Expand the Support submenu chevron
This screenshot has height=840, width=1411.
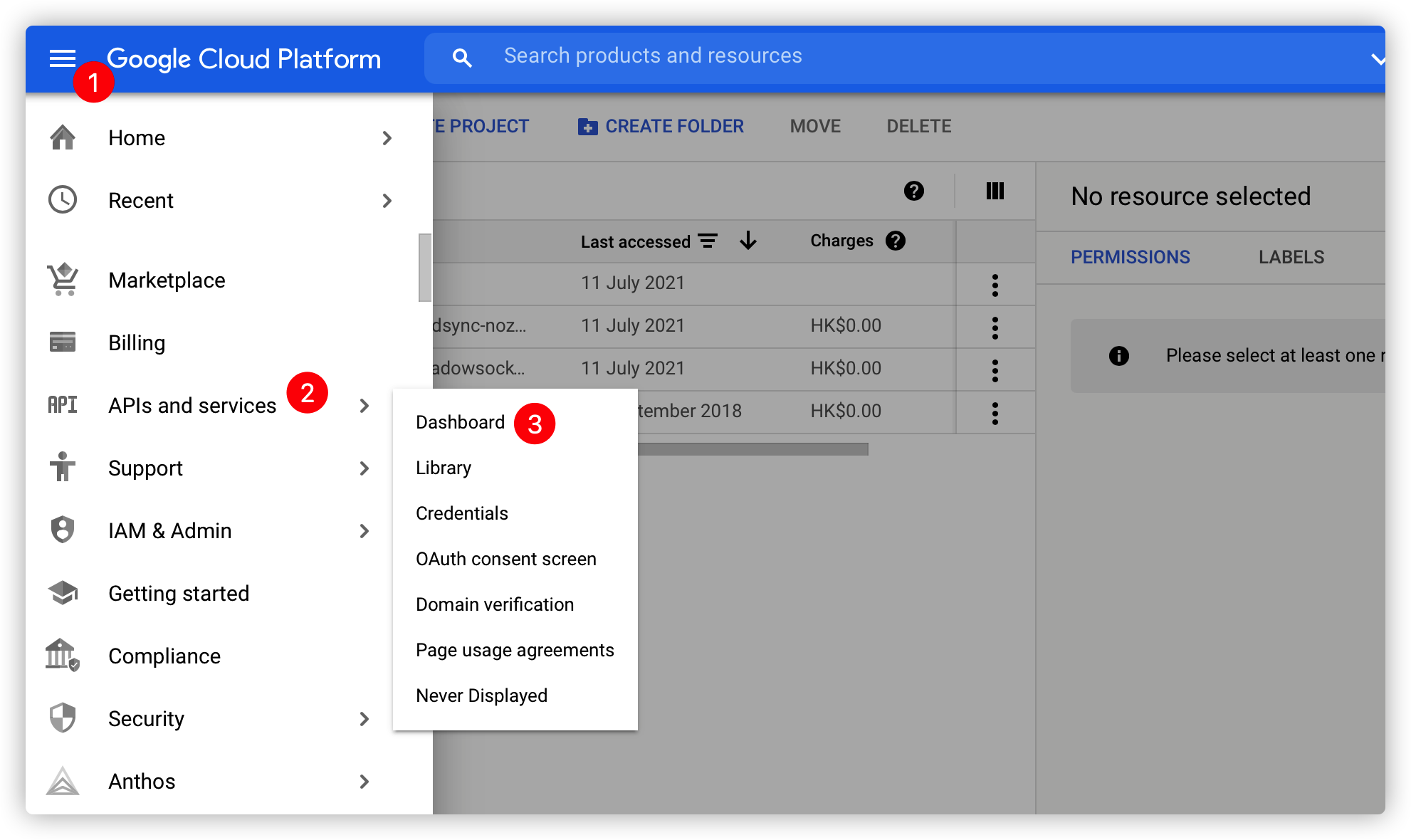[364, 468]
